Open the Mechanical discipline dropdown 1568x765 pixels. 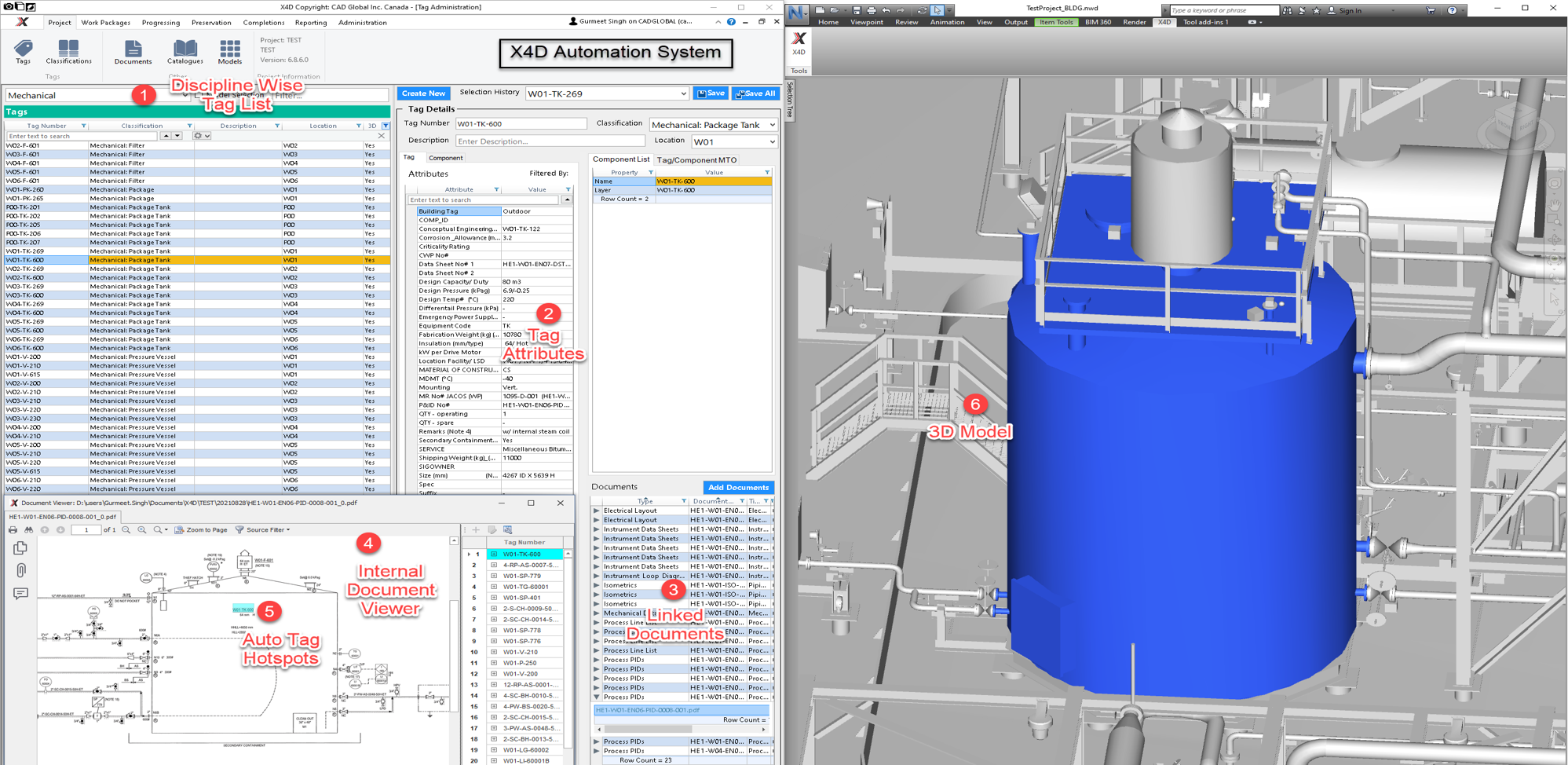pyautogui.click(x=185, y=95)
